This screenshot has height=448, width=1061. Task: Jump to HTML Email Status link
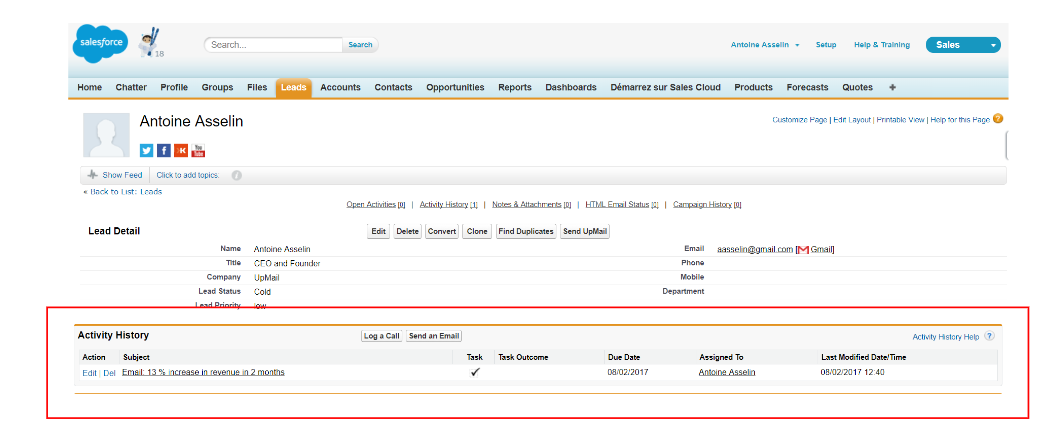click(x=622, y=204)
